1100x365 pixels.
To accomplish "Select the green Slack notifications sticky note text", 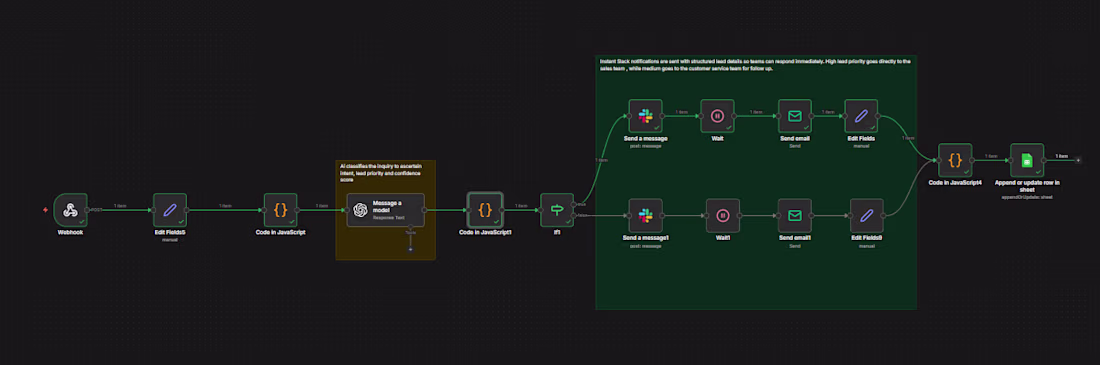I will tap(755, 65).
